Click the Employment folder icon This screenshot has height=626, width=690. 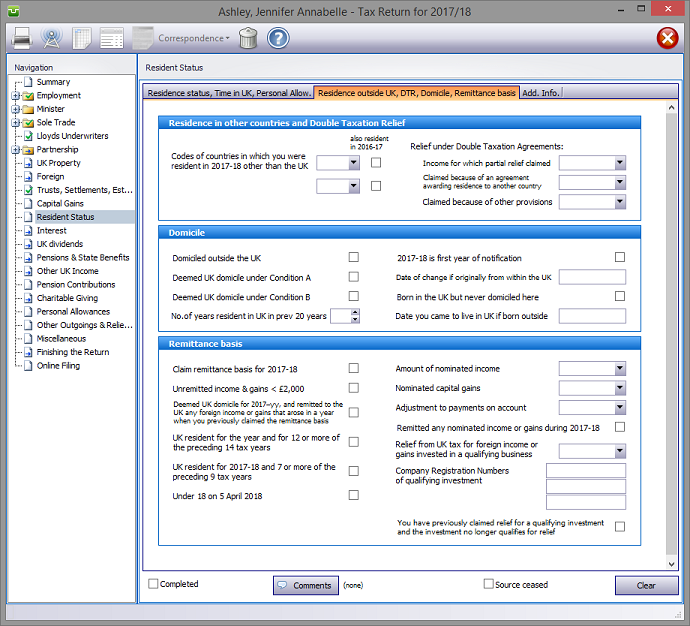click(28, 95)
